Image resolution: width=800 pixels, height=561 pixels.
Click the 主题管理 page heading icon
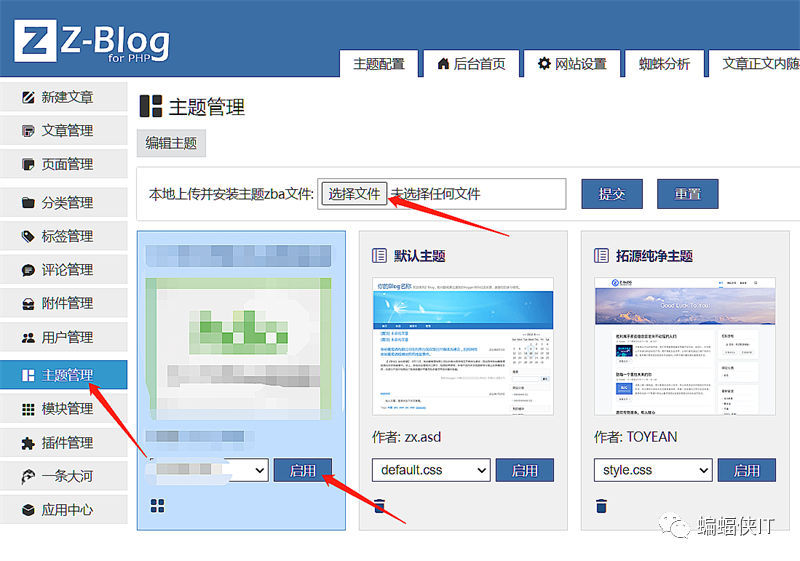point(151,106)
